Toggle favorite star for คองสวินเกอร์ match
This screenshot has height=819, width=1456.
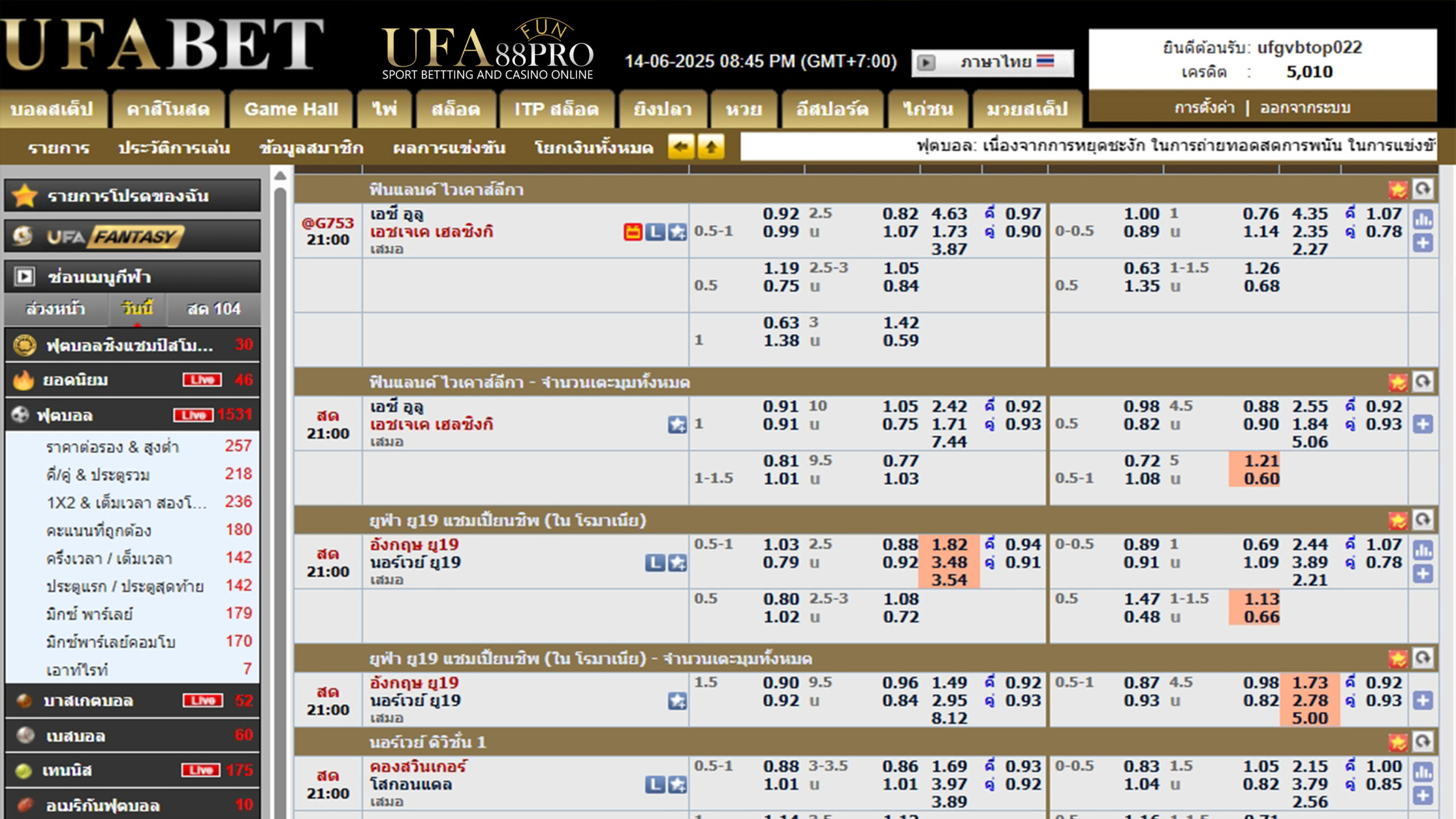677,785
